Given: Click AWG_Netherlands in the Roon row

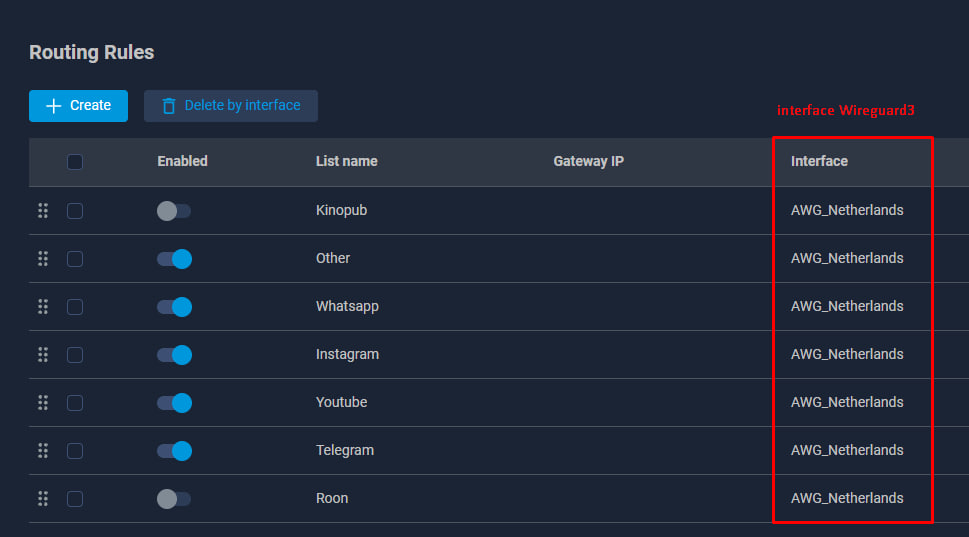Looking at the screenshot, I should (x=847, y=498).
